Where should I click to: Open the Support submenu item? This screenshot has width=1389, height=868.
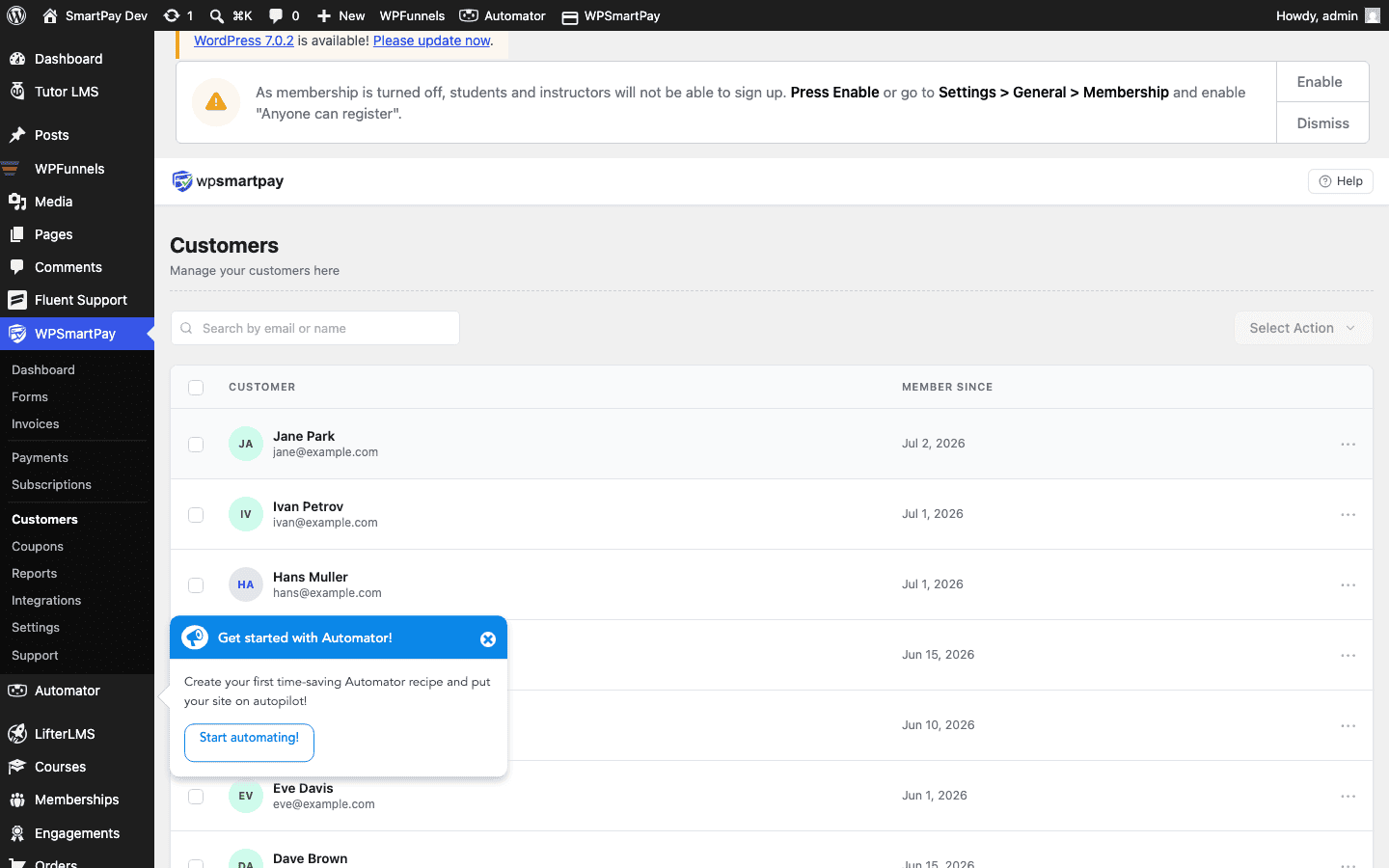(x=35, y=655)
